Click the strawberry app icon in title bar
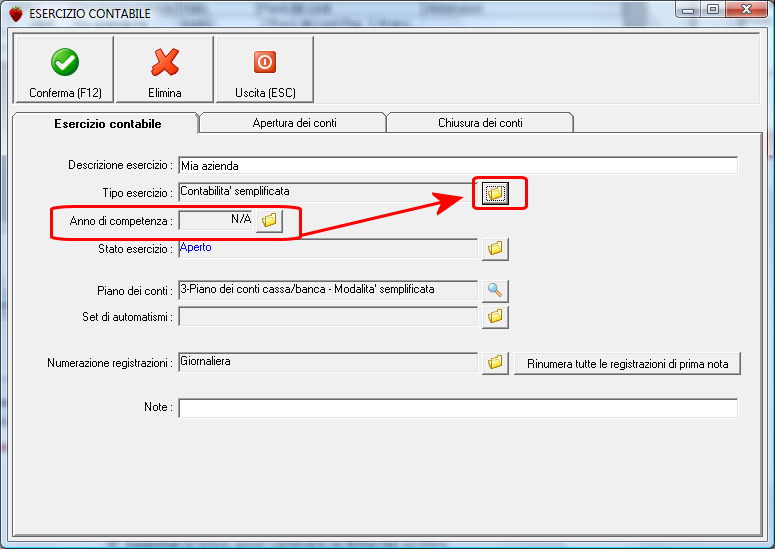Screen dimensions: 775x549 coord(16,14)
